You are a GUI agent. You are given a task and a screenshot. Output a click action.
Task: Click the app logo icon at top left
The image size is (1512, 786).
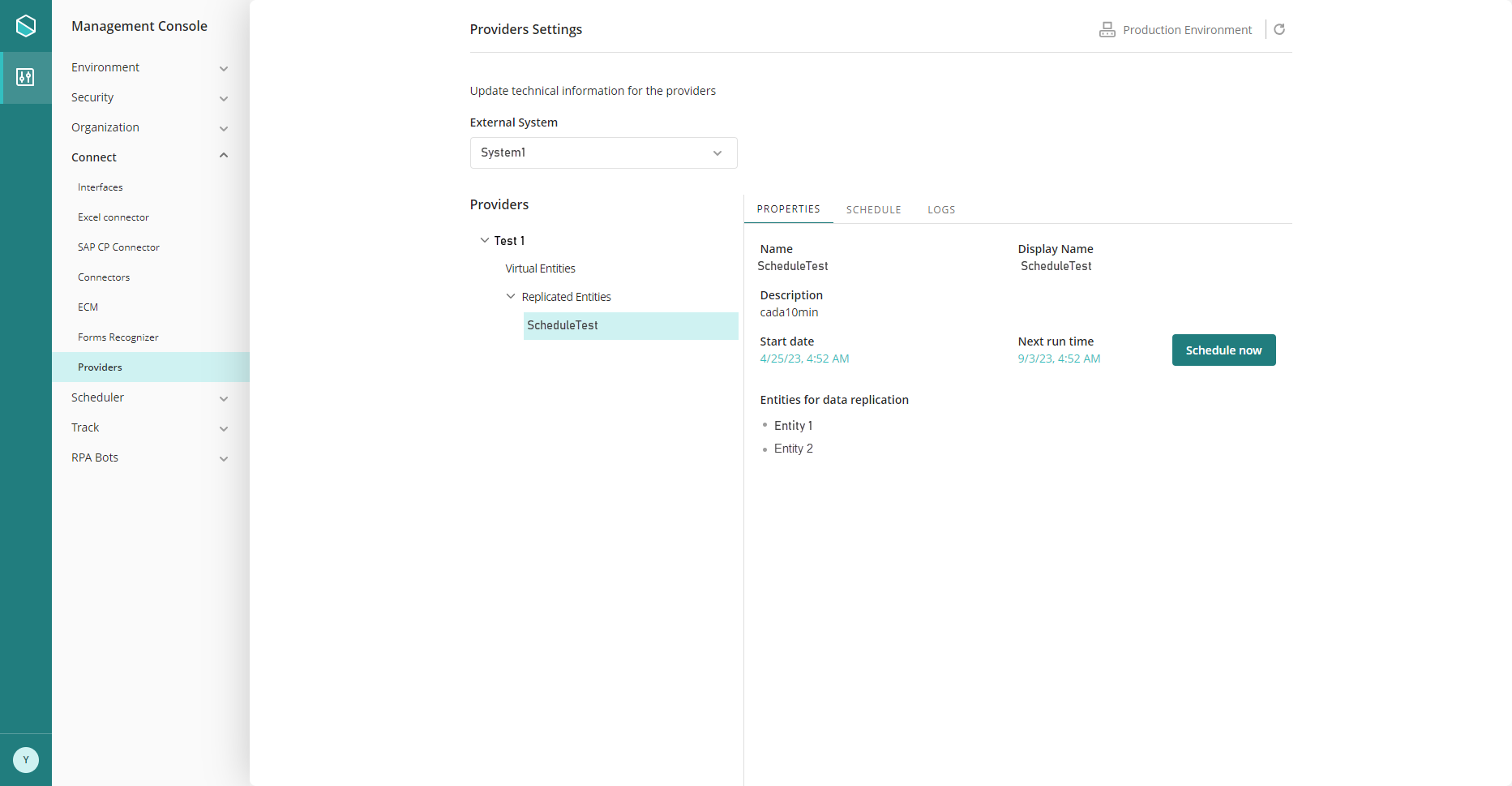click(26, 26)
